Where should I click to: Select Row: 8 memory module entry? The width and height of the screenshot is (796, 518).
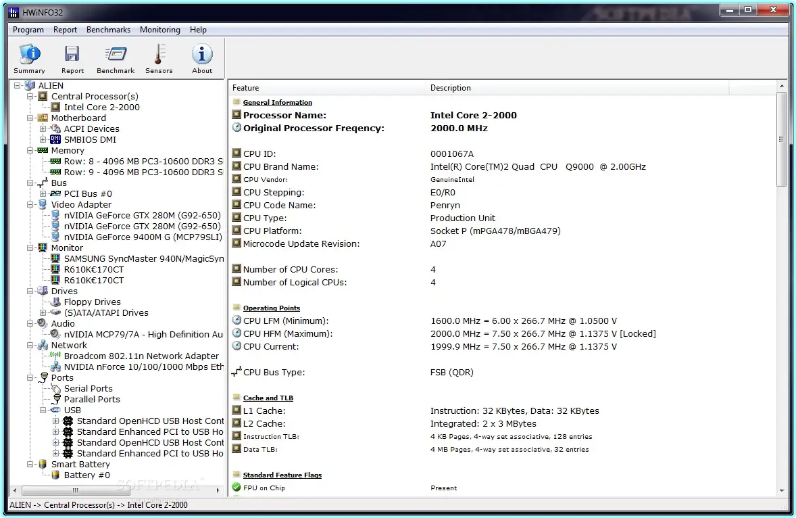click(x=143, y=161)
